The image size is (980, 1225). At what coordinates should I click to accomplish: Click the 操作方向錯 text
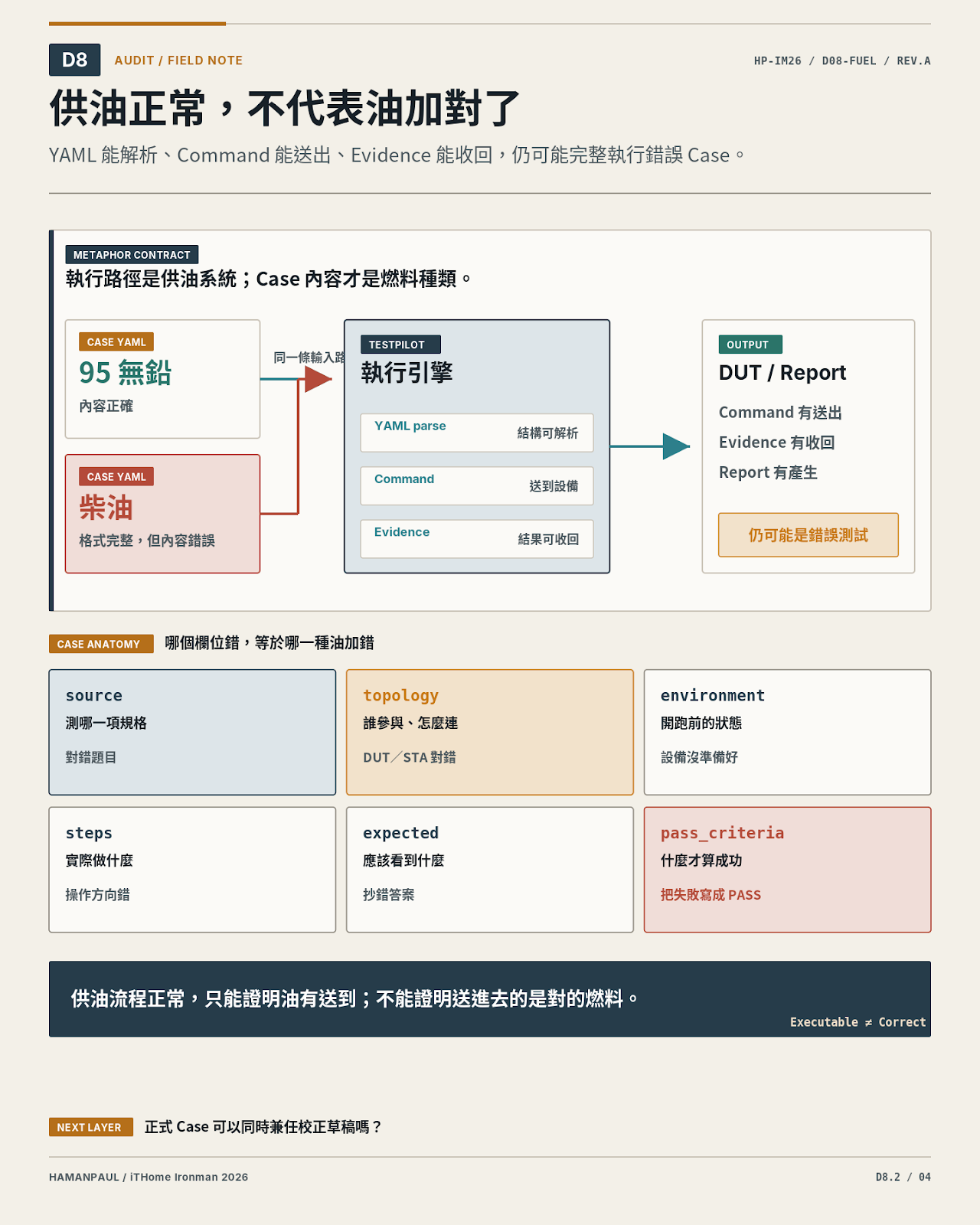[98, 895]
